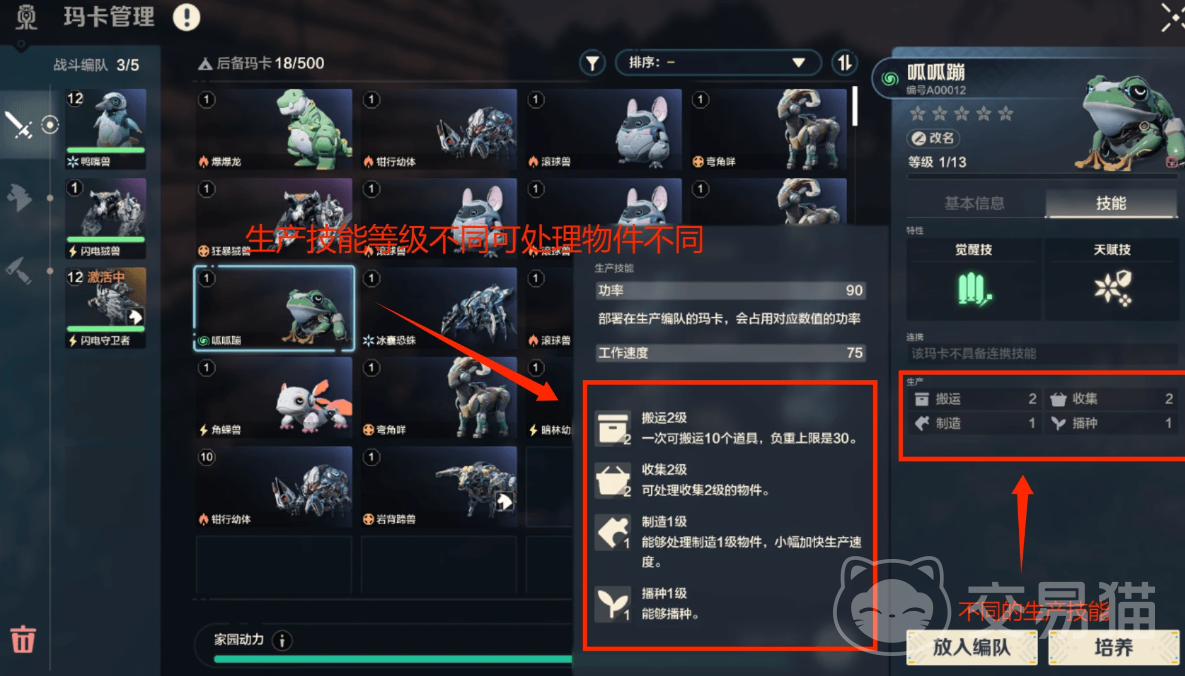Click the card list scrollbar
This screenshot has width=1185, height=676.
click(x=855, y=107)
